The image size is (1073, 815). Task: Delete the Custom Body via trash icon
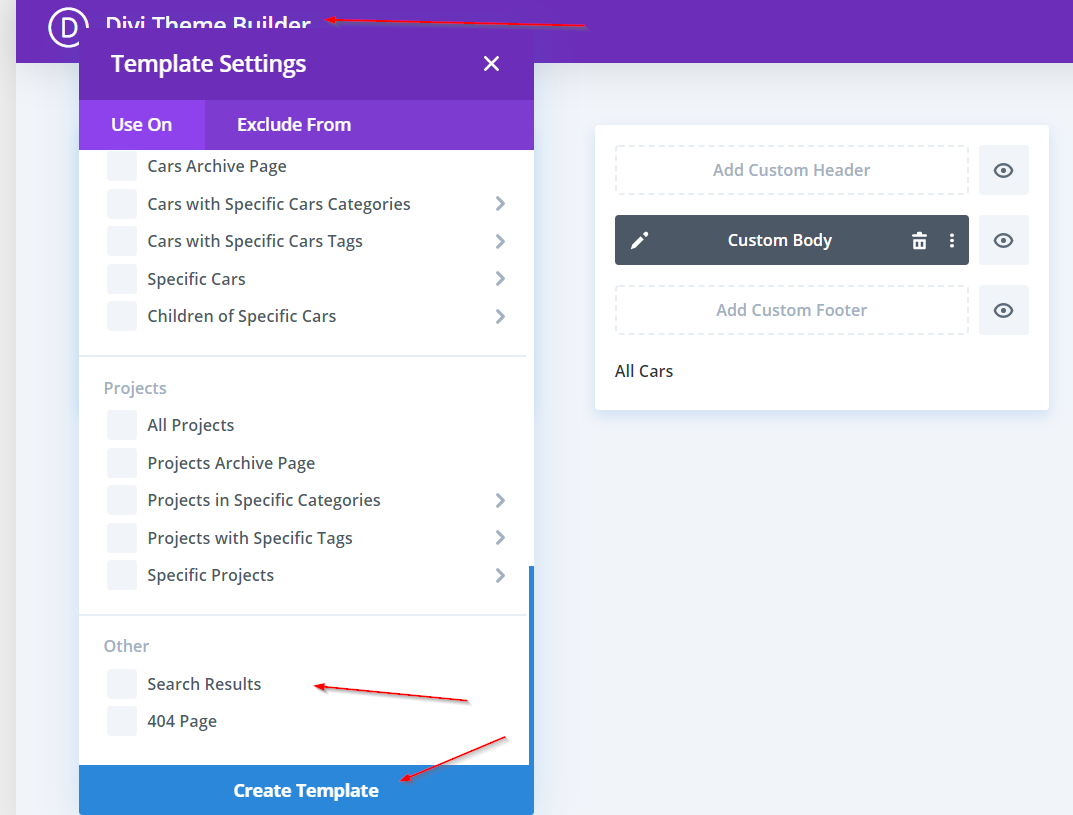pos(919,240)
